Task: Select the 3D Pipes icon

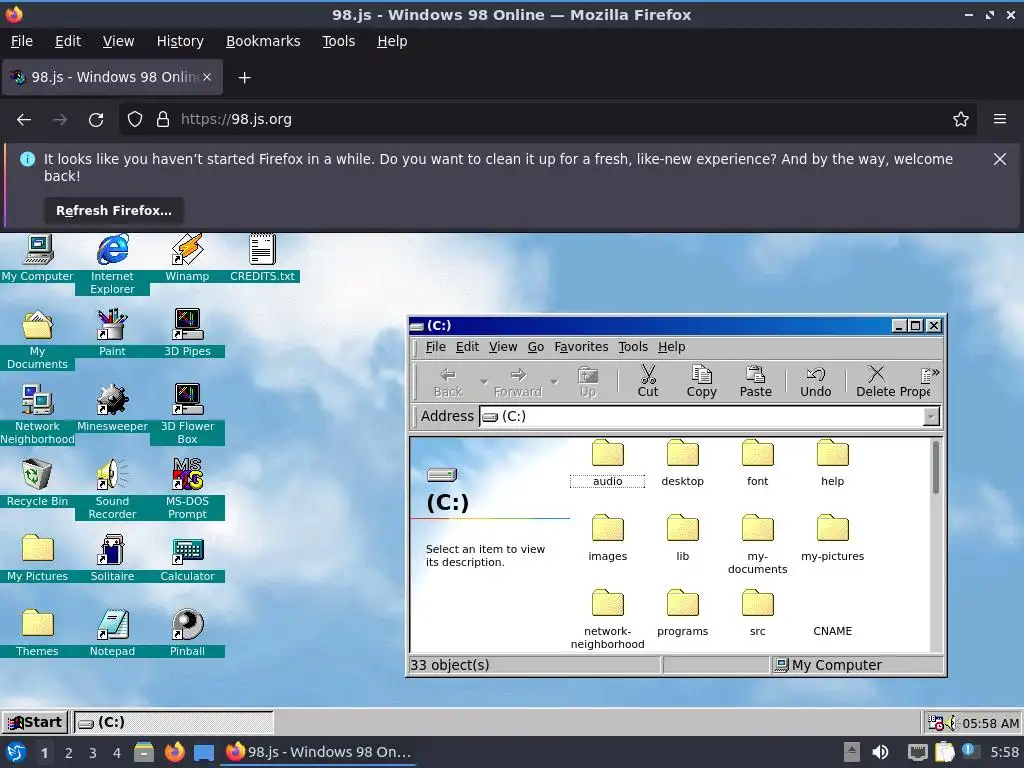Action: coord(187,333)
